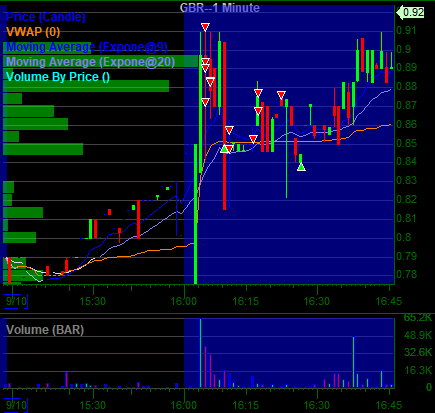Select the Moving Average (Expone@9) legend
Image resolution: width=435 pixels, height=413 pixels.
[x=87, y=47]
